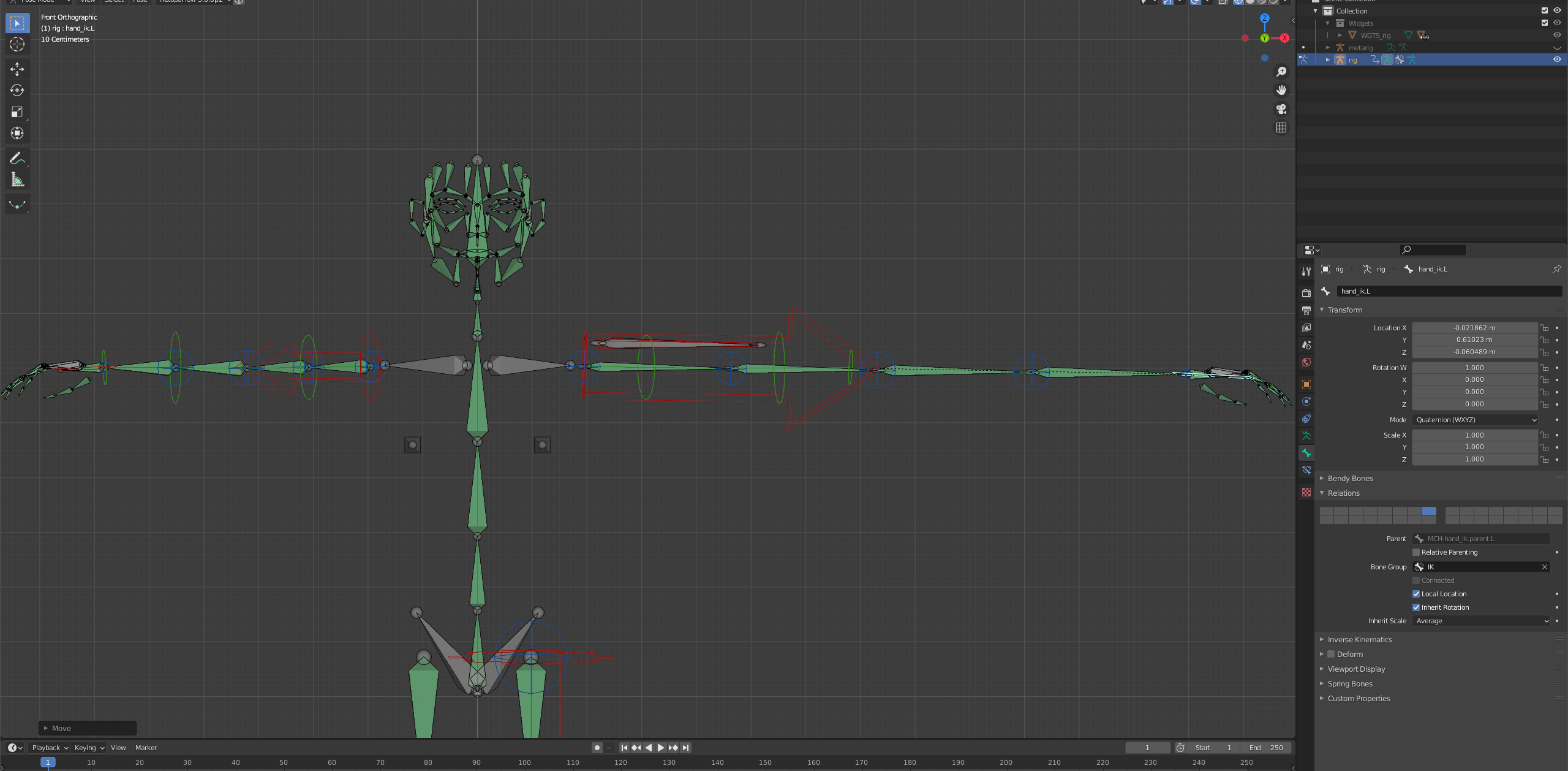
Task: Activate the Annotate pencil tool
Action: tap(17, 158)
